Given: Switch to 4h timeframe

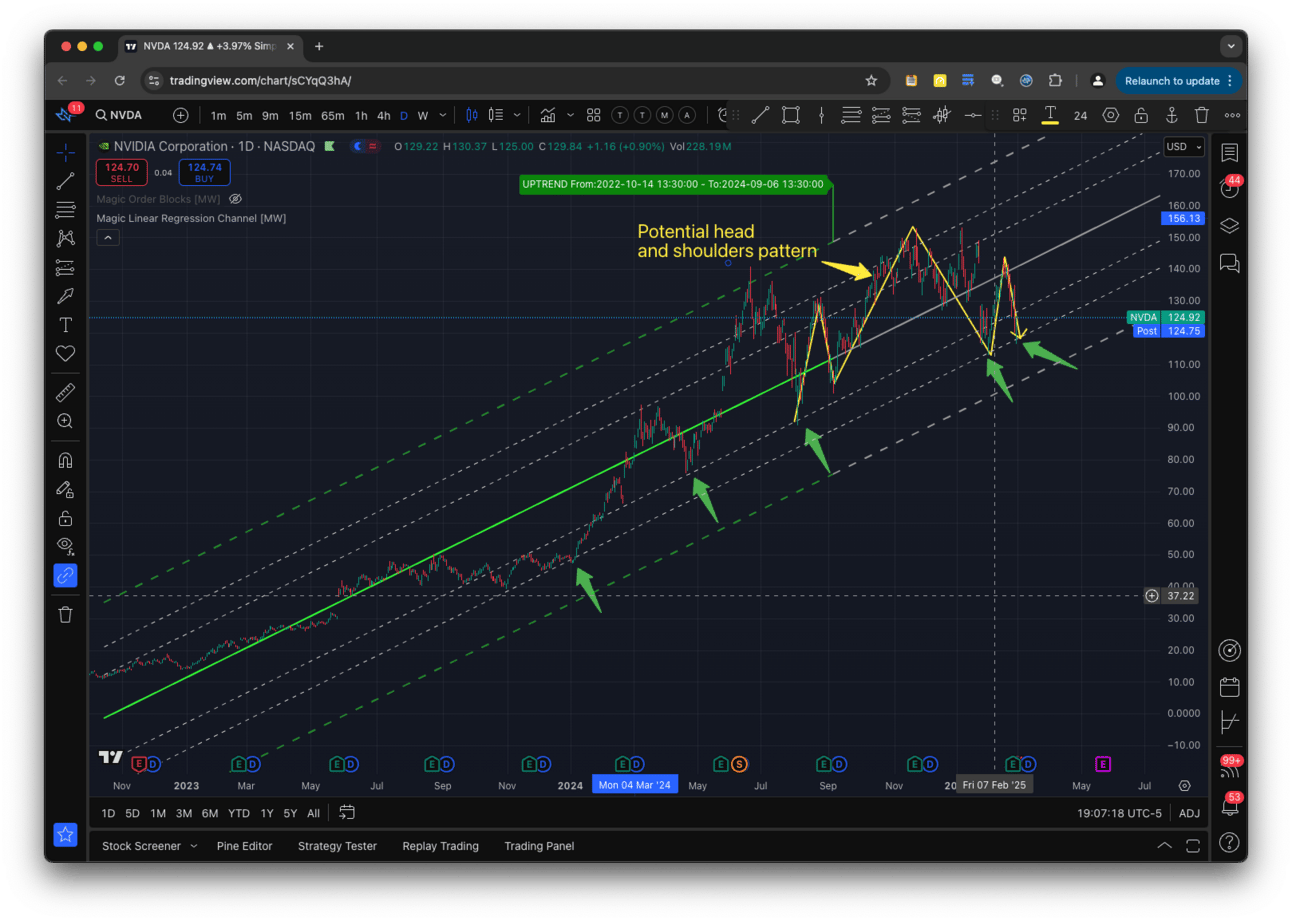Looking at the screenshot, I should pos(384,115).
